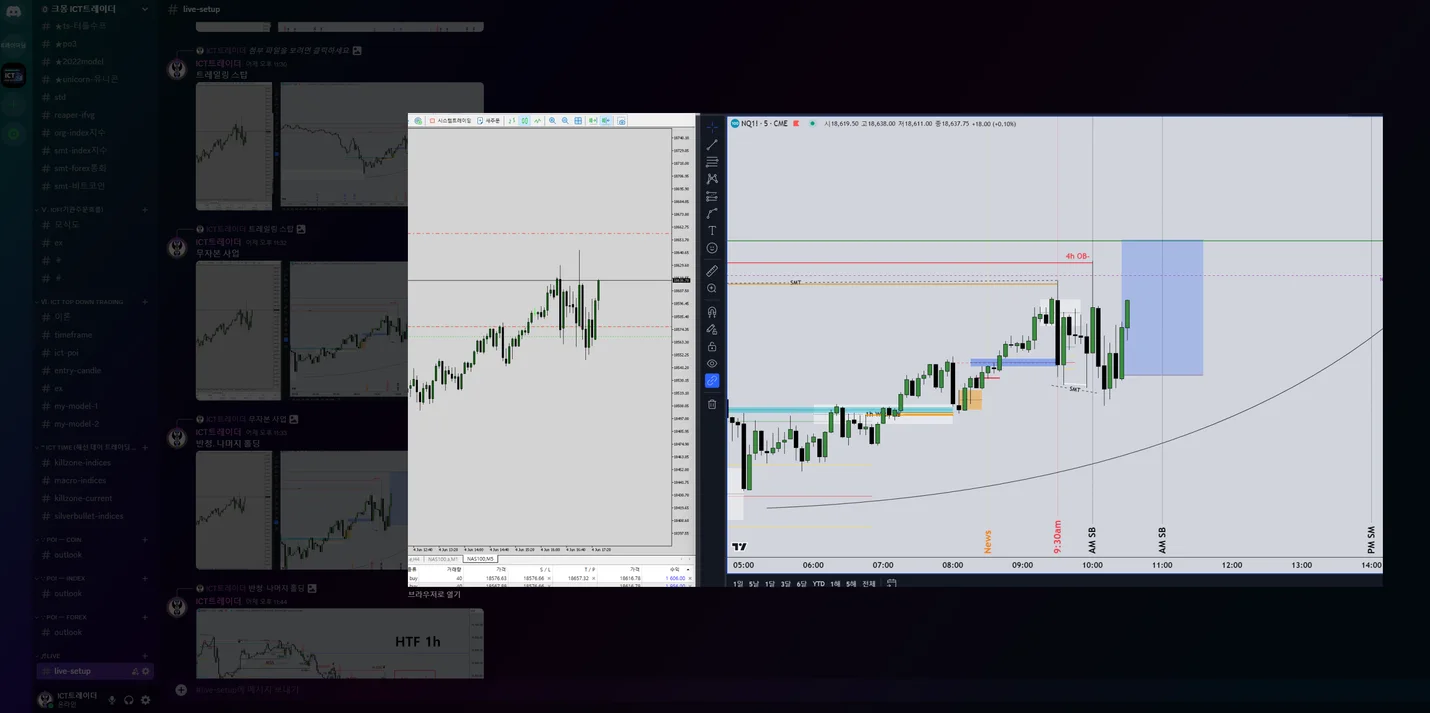This screenshot has width=1430, height=713.
Task: Select the text annotation tool
Action: pos(712,231)
